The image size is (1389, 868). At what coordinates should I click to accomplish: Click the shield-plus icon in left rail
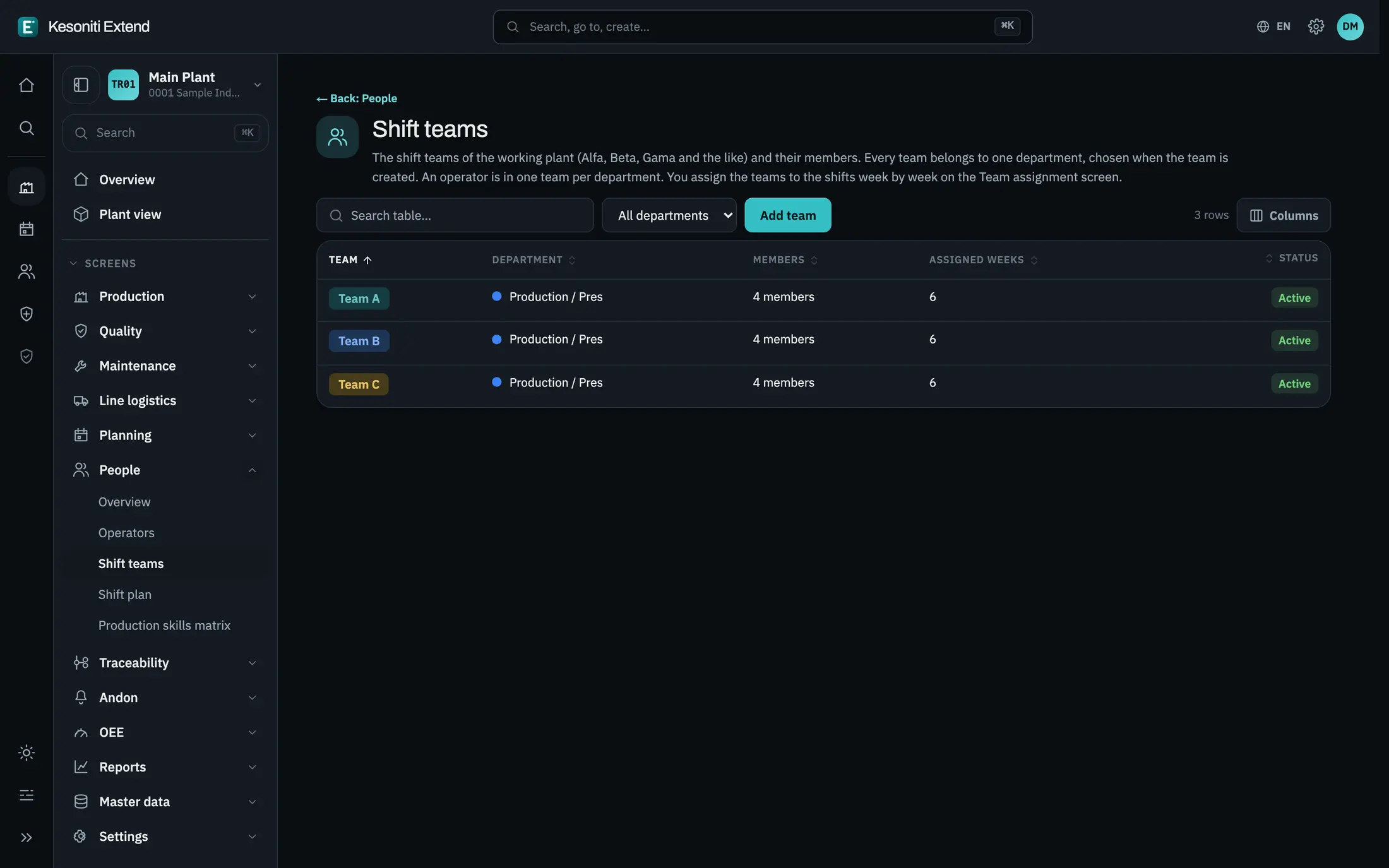tap(26, 314)
